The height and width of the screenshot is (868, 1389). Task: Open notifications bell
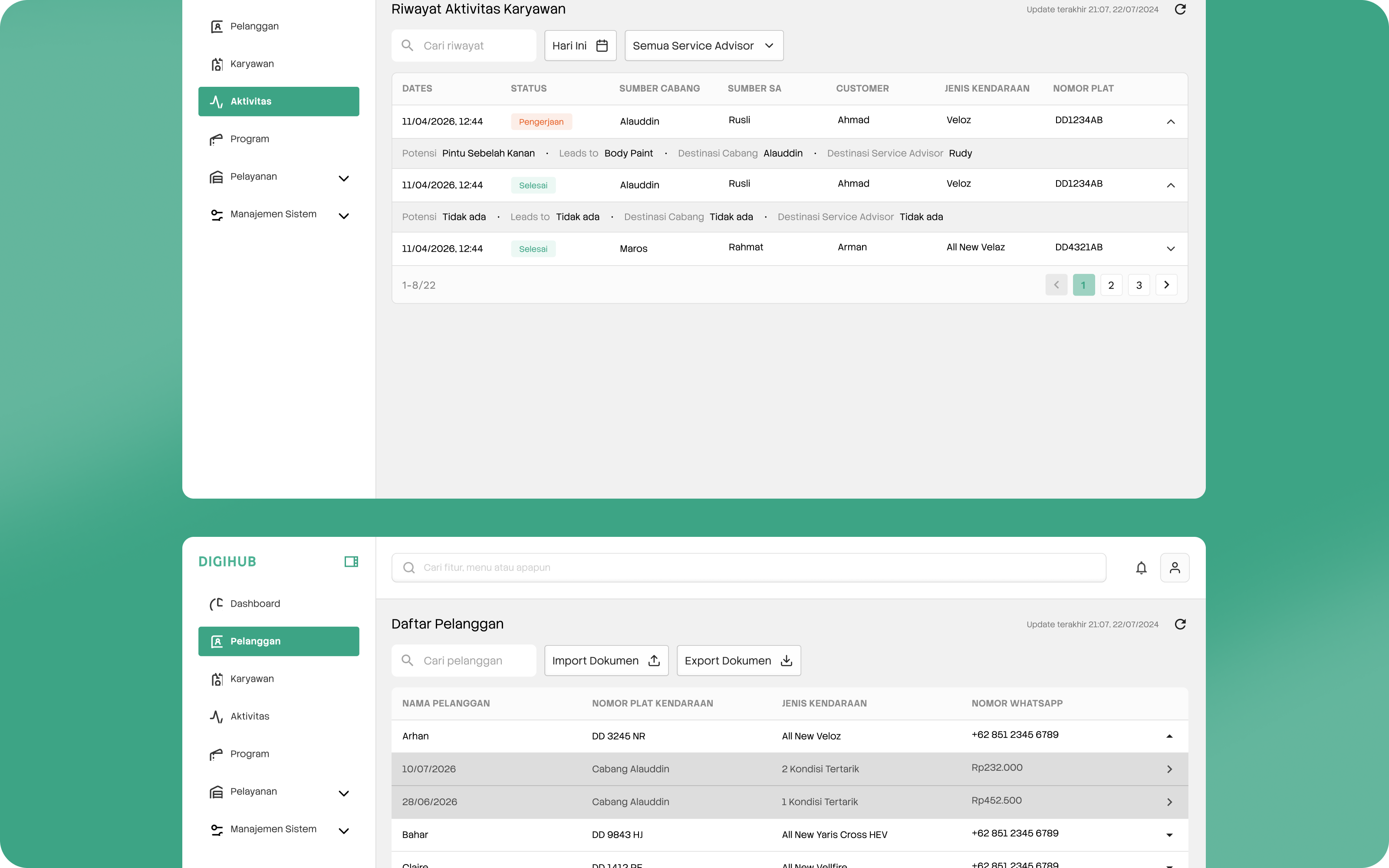coord(1141,568)
